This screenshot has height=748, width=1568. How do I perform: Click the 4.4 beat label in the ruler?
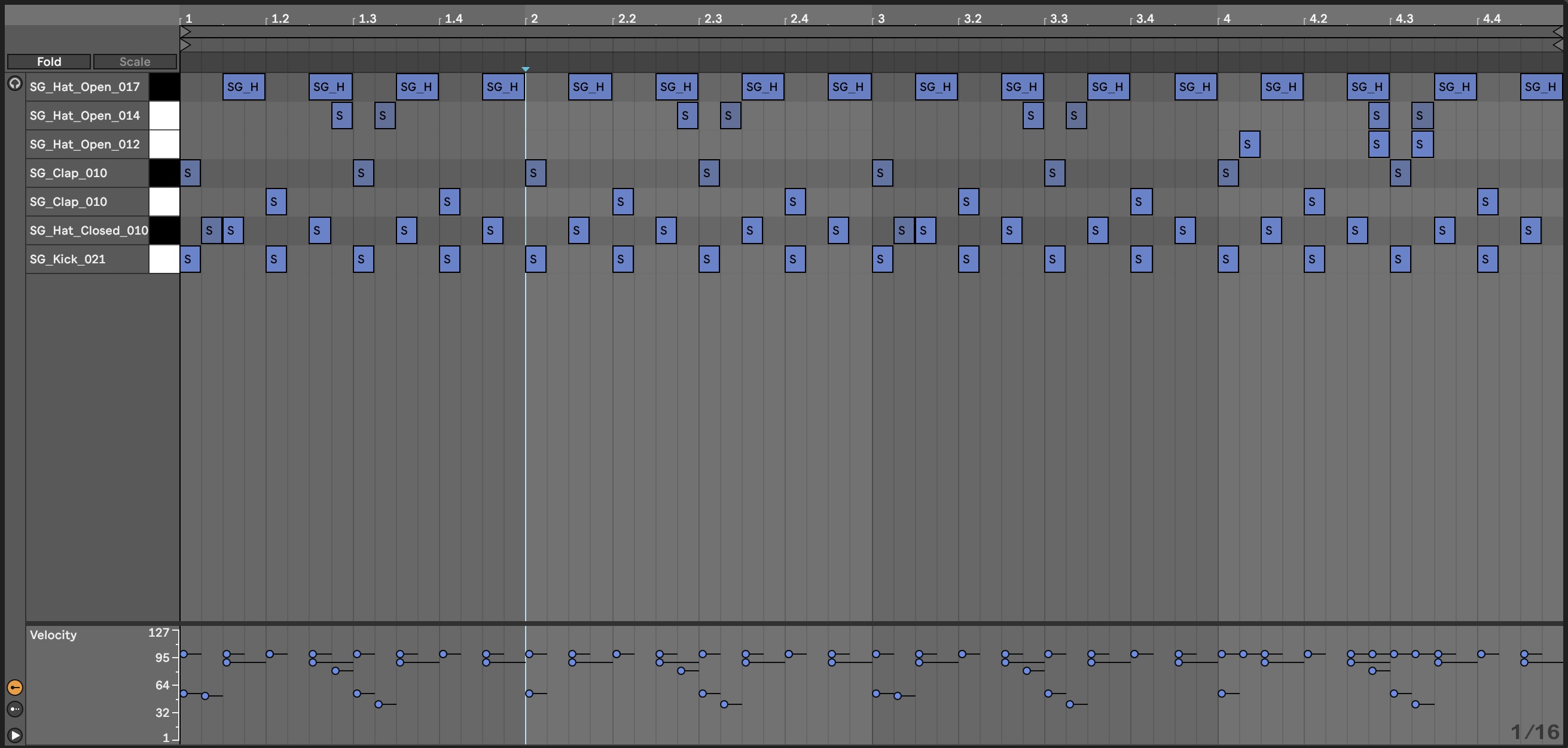(1491, 19)
